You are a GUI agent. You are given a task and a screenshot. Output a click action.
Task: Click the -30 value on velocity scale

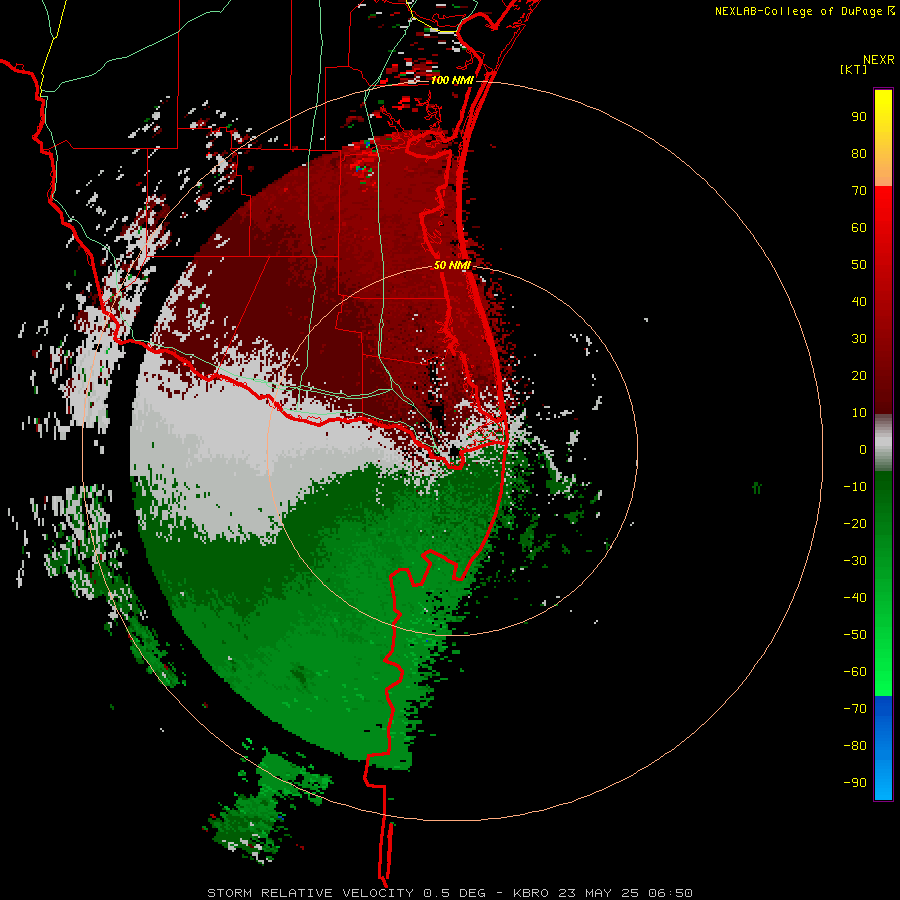click(x=855, y=561)
